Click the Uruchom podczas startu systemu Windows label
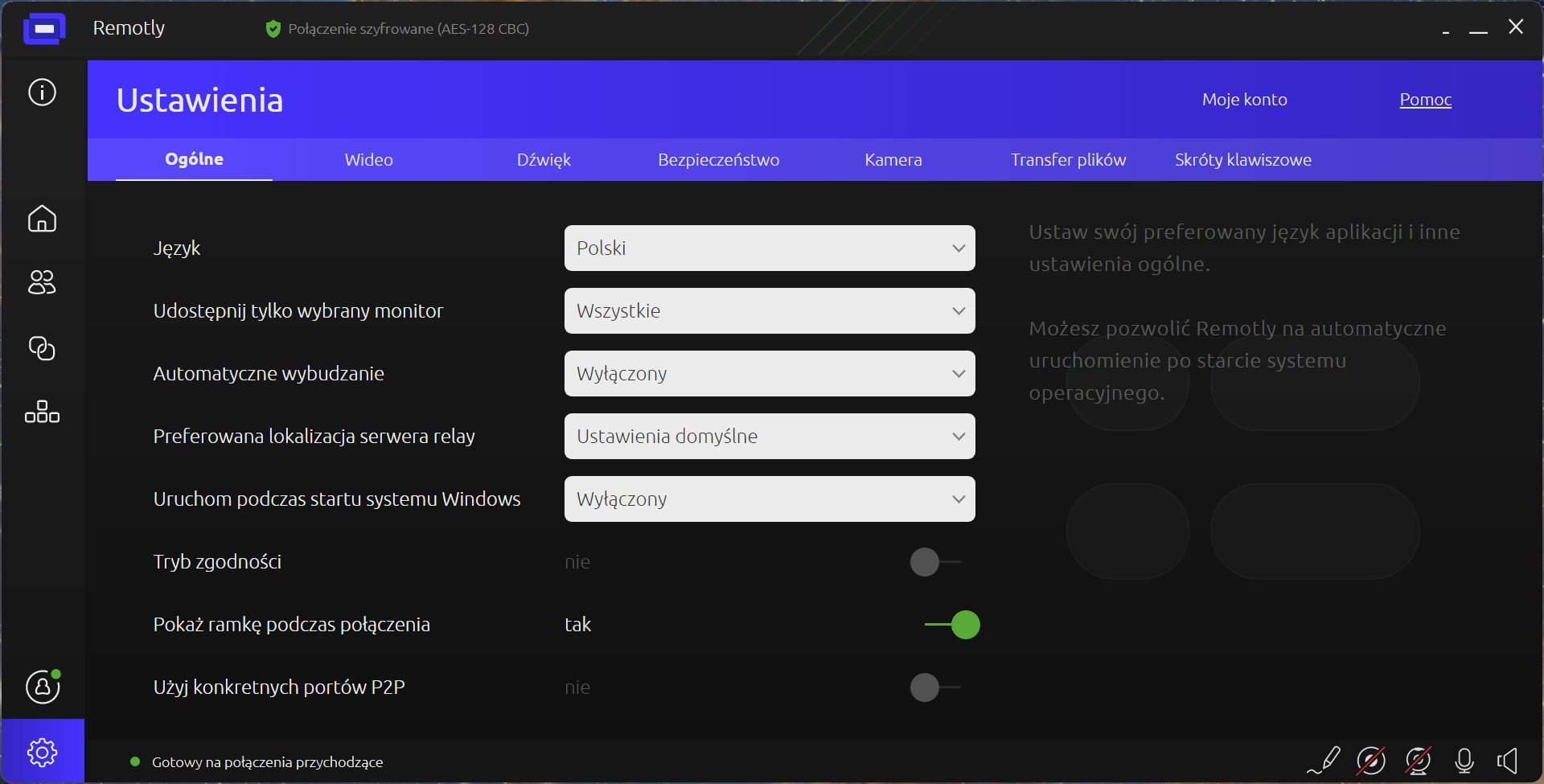 (x=337, y=499)
